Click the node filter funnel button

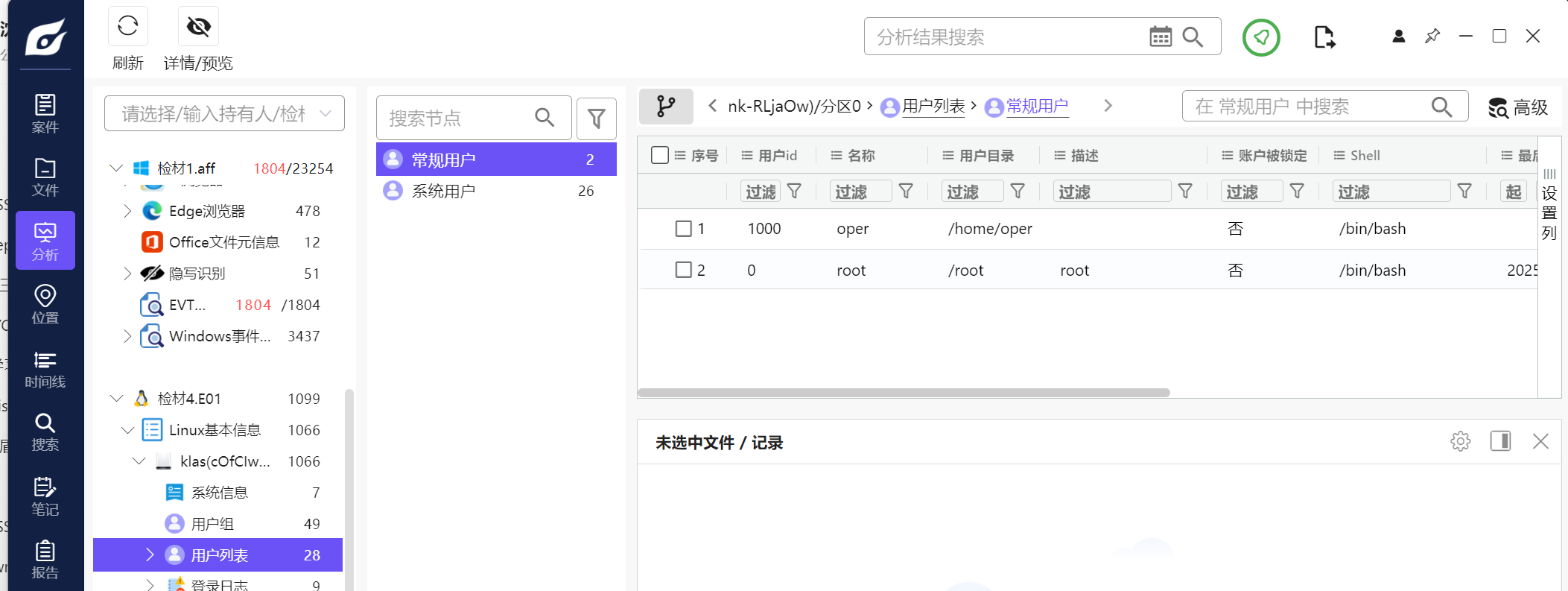[596, 118]
